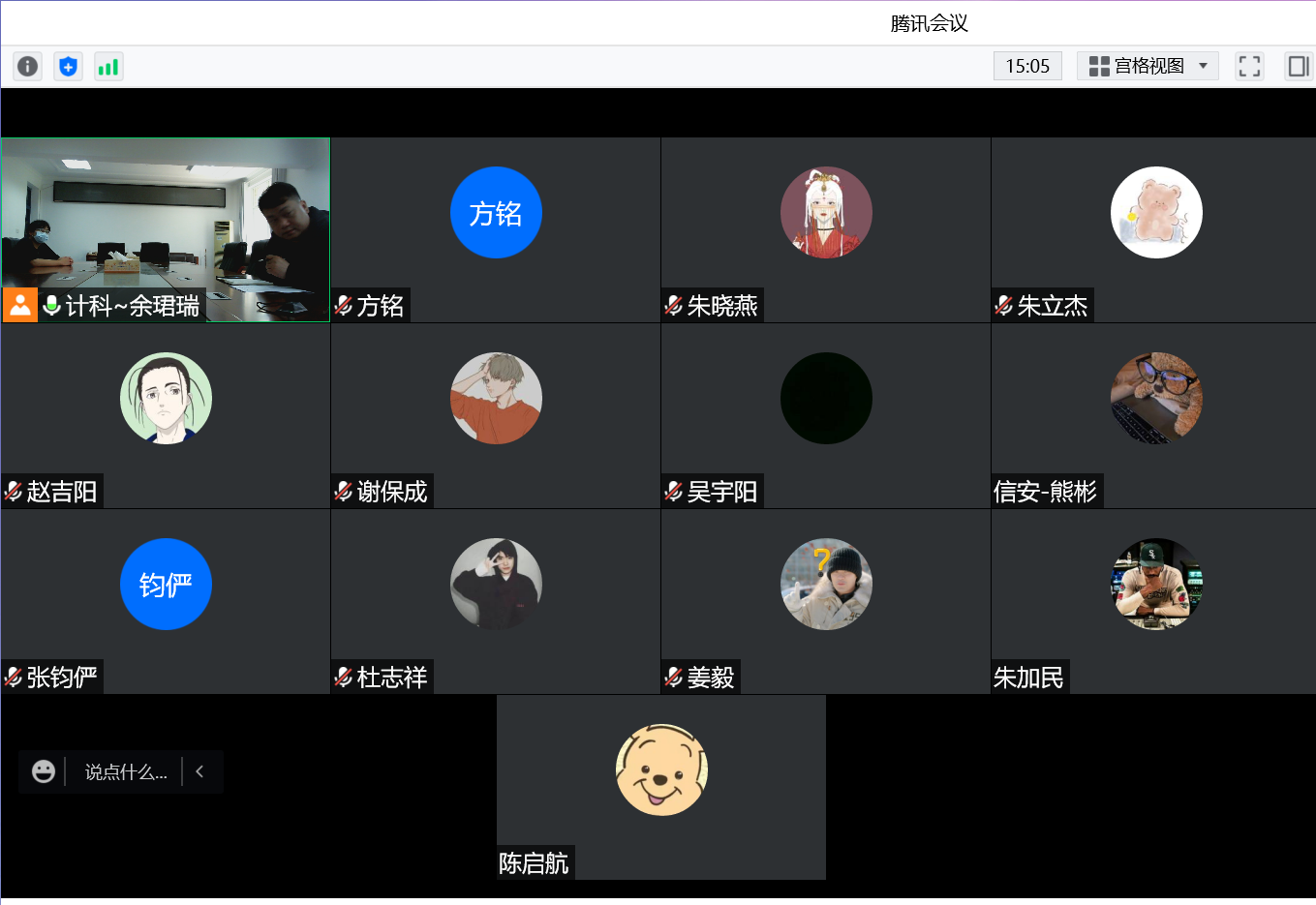This screenshot has width=1316, height=905.
Task: Check the network quality signal bars icon
Action: click(x=107, y=66)
